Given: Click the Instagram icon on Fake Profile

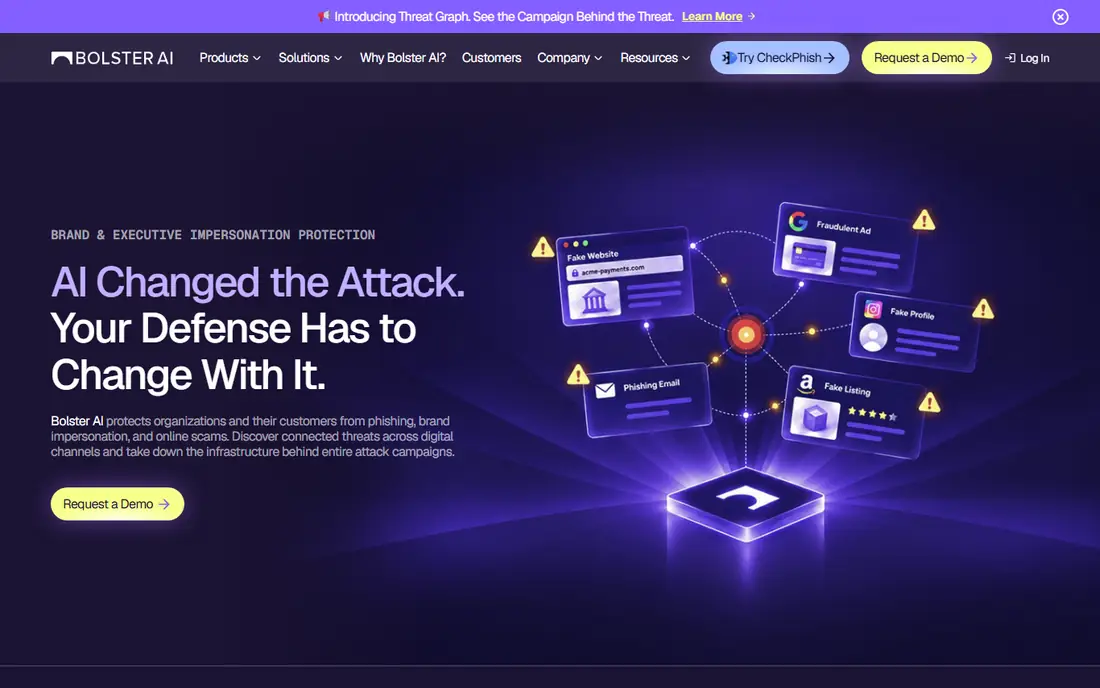Looking at the screenshot, I should coord(873,309).
